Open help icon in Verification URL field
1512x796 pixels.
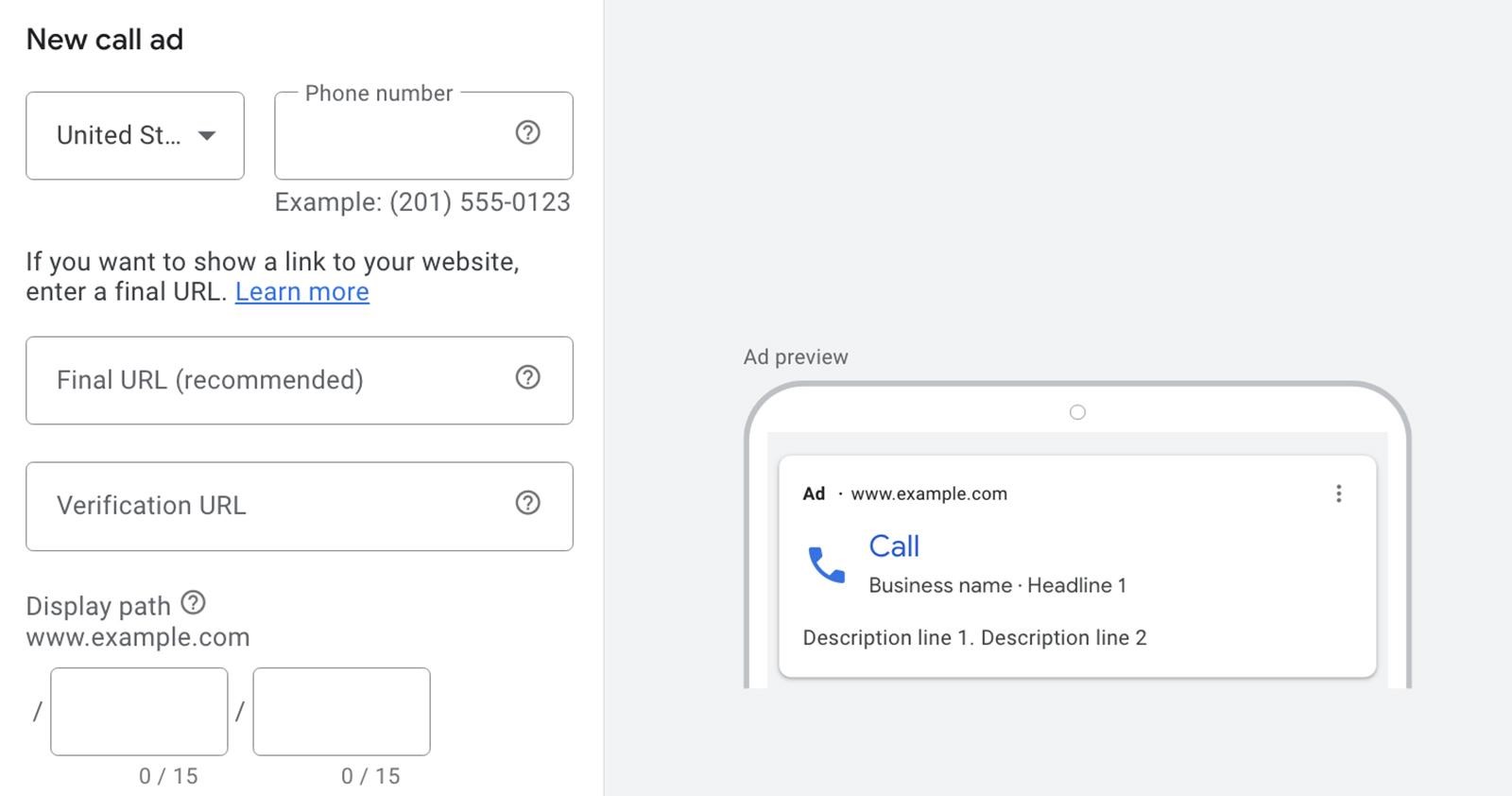[527, 503]
